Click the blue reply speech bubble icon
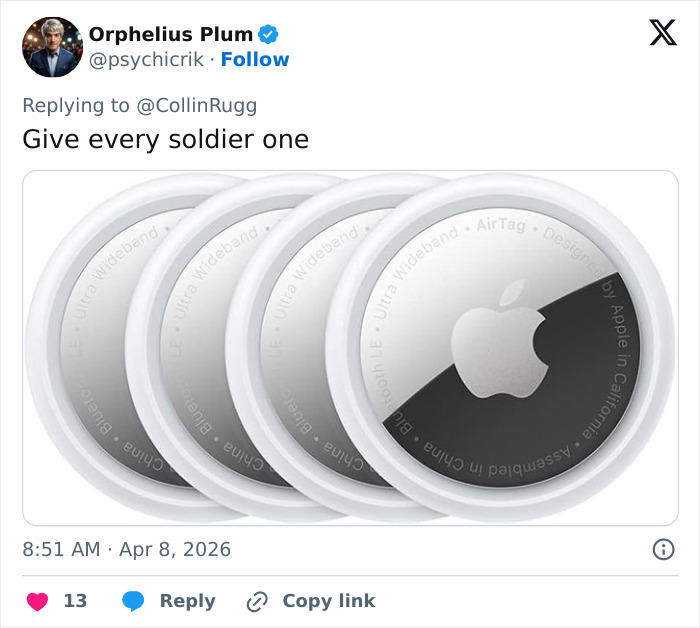Image resolution: width=700 pixels, height=628 pixels. pyautogui.click(x=135, y=601)
